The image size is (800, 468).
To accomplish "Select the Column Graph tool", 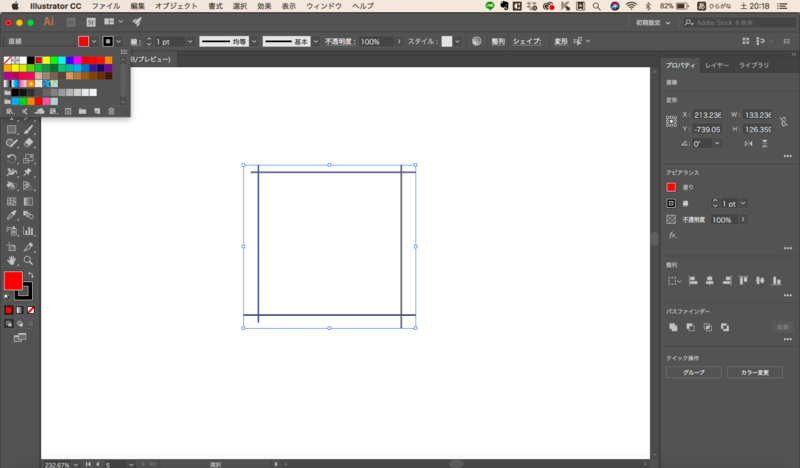I will (28, 231).
